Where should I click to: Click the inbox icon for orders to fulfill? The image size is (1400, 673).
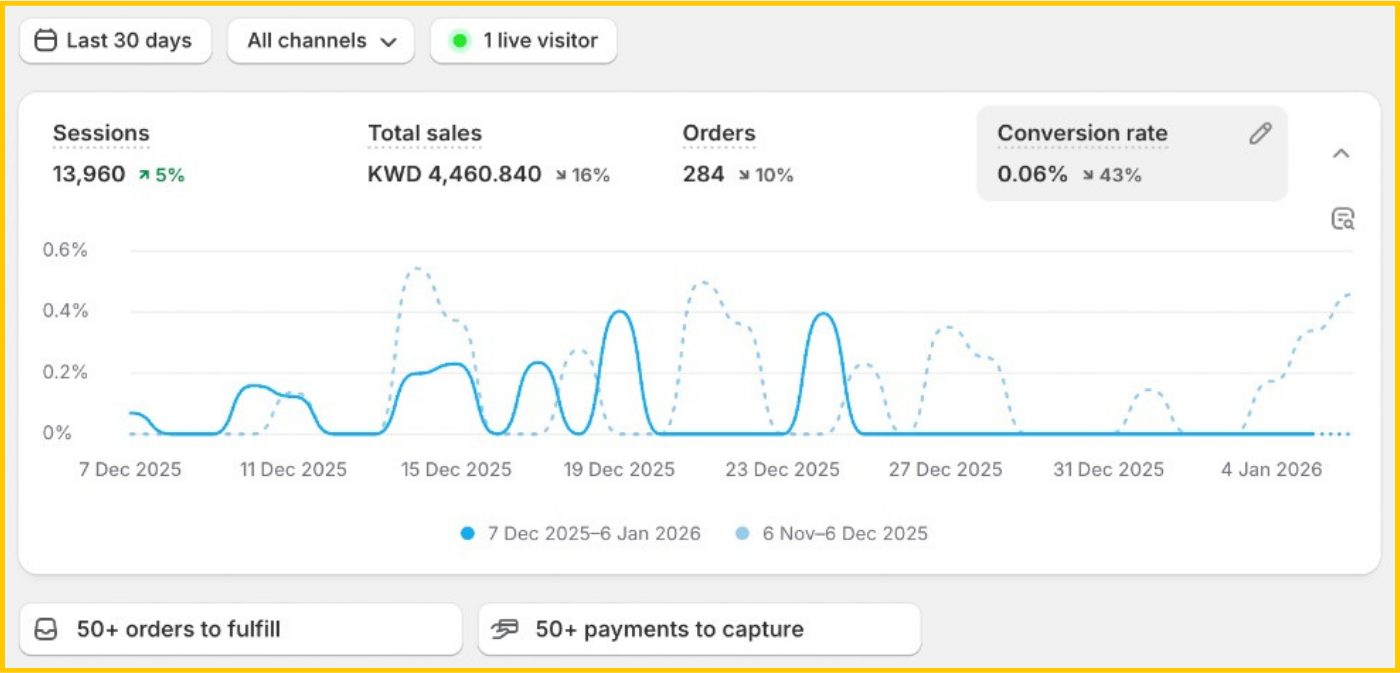pyautogui.click(x=47, y=630)
